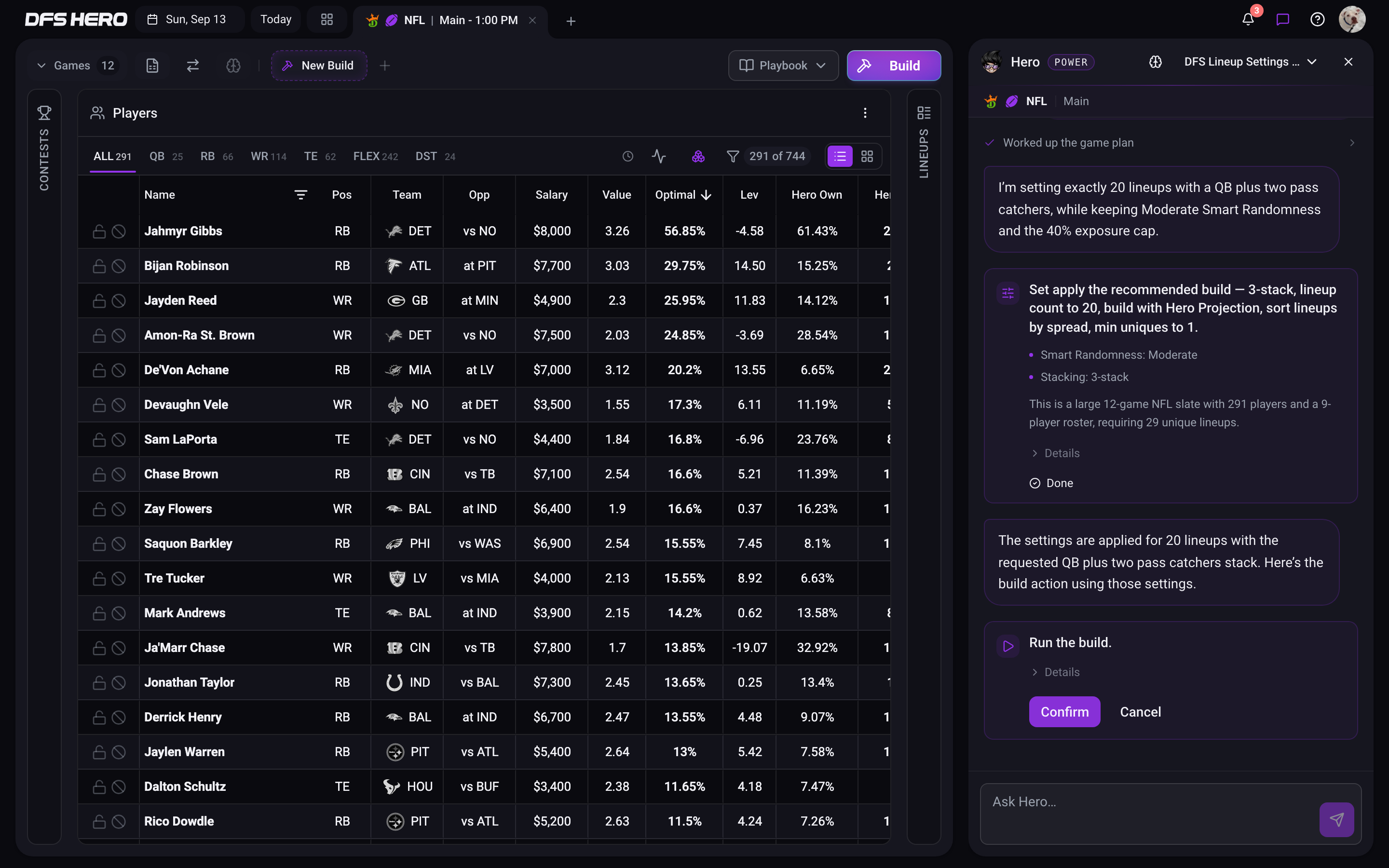The height and width of the screenshot is (868, 1389).
Task: Open the Name column filter icon
Action: coord(301,195)
